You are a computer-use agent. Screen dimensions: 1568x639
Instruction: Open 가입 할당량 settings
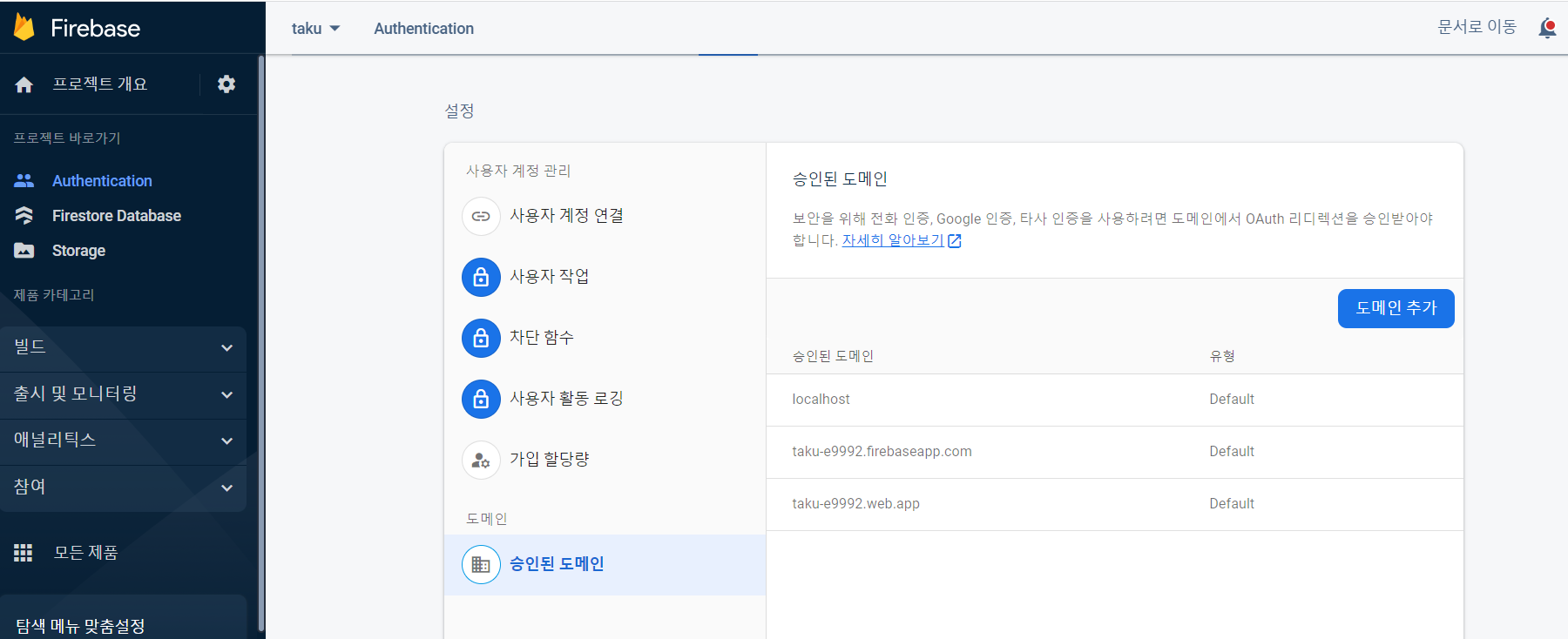tap(605, 460)
